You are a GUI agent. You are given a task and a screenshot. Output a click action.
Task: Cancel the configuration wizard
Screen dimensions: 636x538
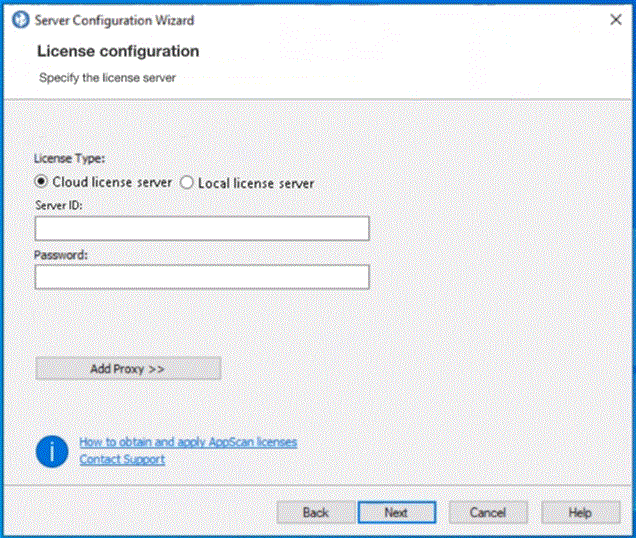point(487,512)
